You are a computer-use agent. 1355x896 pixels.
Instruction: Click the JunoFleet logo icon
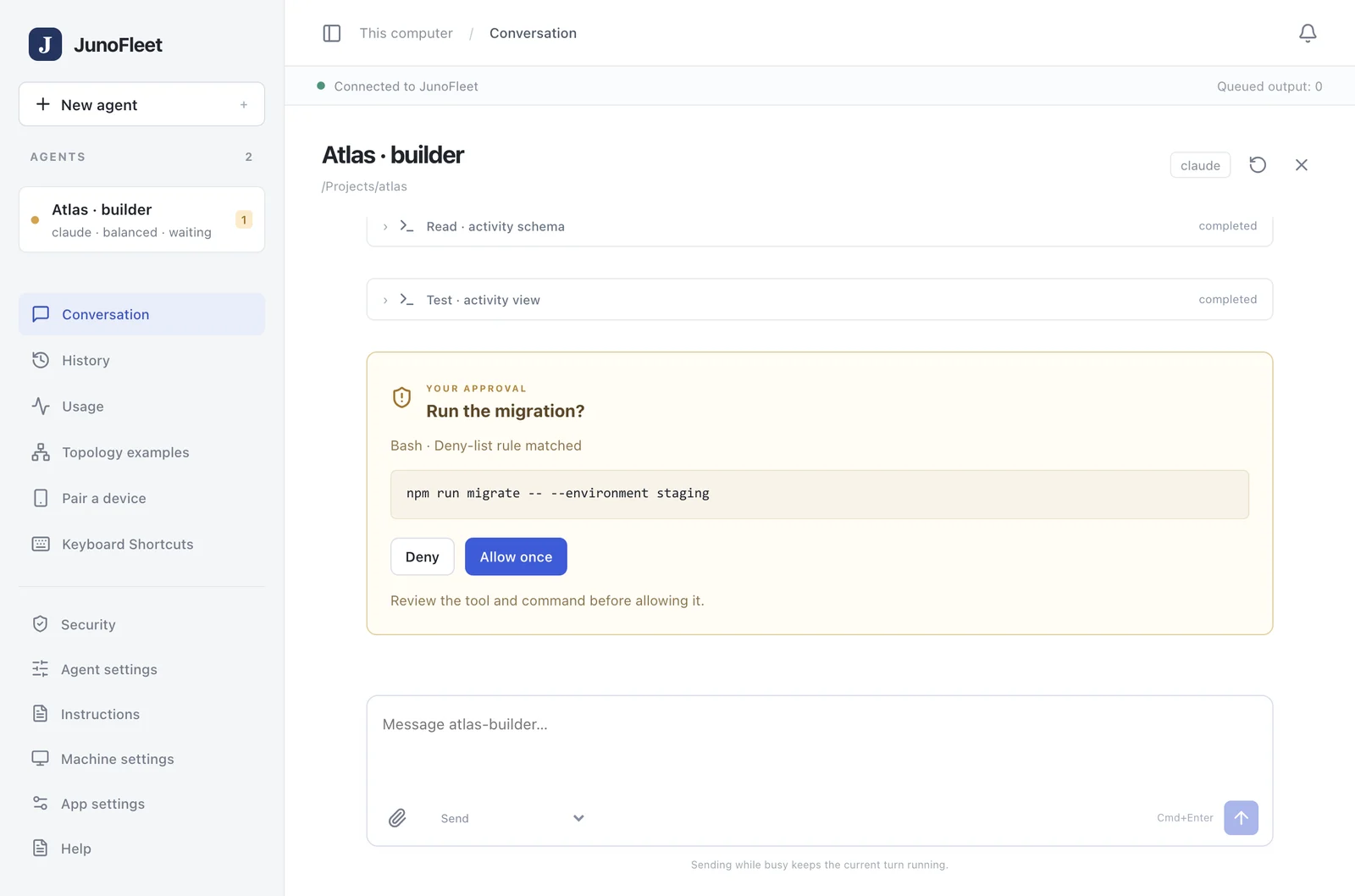coord(45,44)
